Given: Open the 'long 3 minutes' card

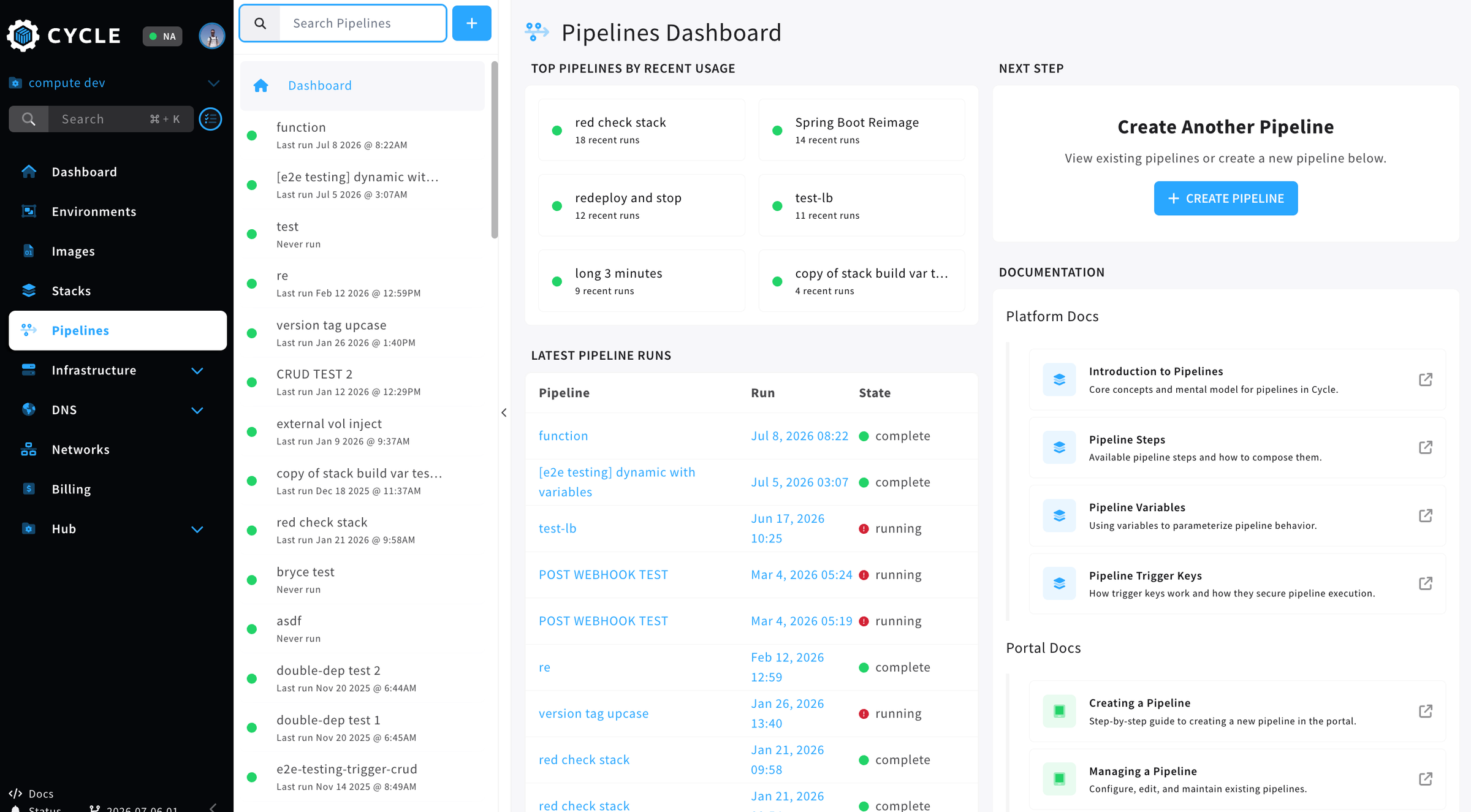Looking at the screenshot, I should coord(642,281).
